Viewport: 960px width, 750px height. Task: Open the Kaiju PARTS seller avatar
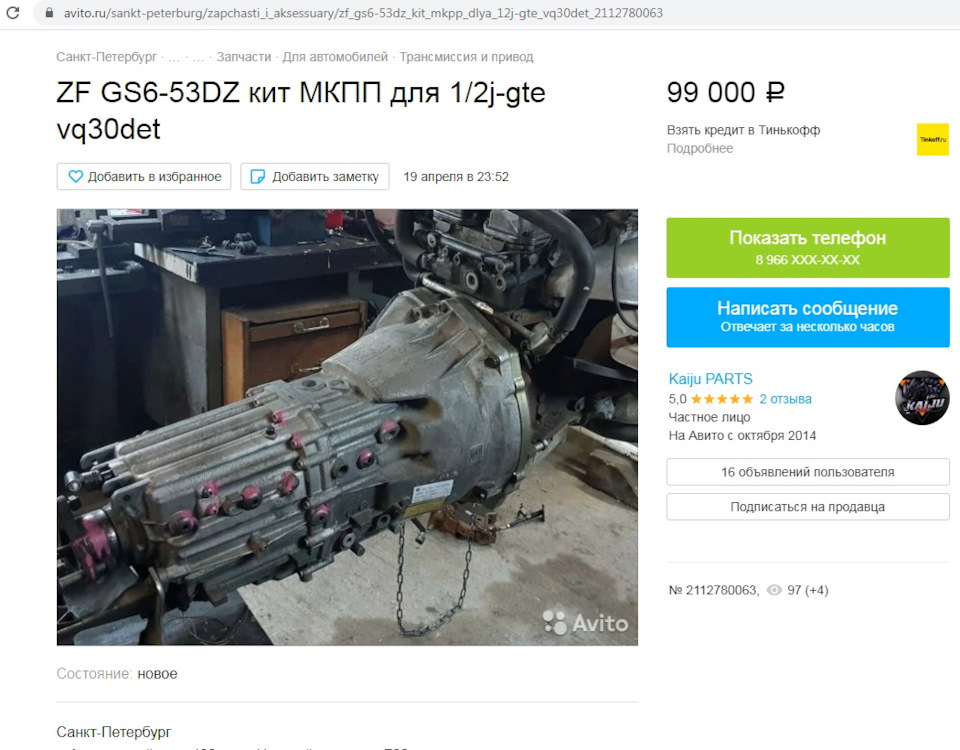point(922,397)
